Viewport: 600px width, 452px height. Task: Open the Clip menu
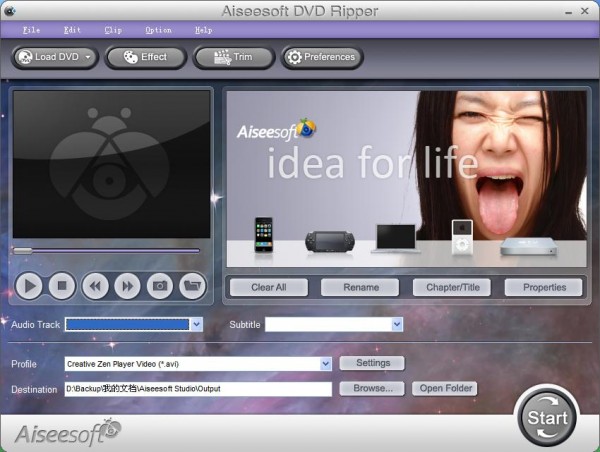tap(113, 30)
